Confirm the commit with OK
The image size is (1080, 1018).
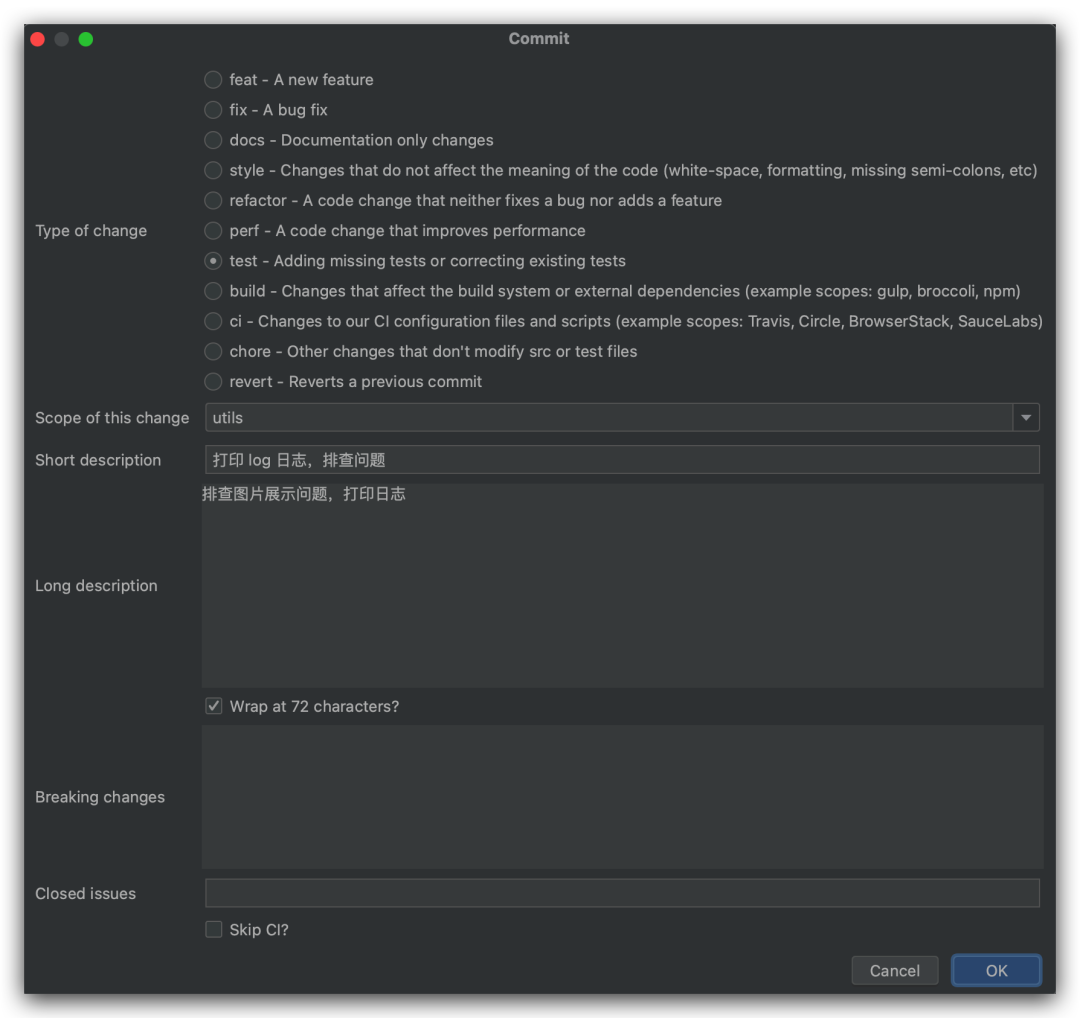[x=995, y=970]
